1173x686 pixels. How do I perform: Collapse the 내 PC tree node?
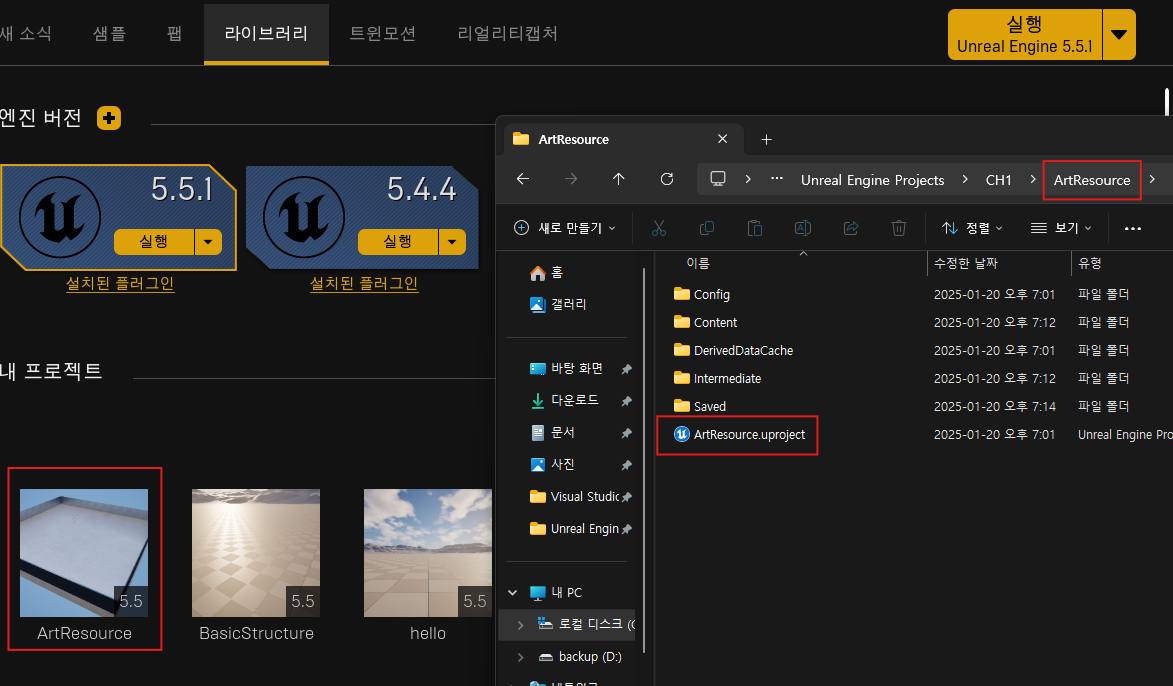click(512, 592)
